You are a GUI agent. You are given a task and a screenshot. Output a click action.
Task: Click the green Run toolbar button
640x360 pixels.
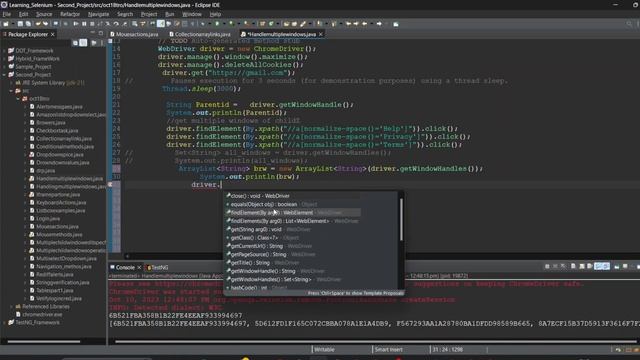point(217,24)
